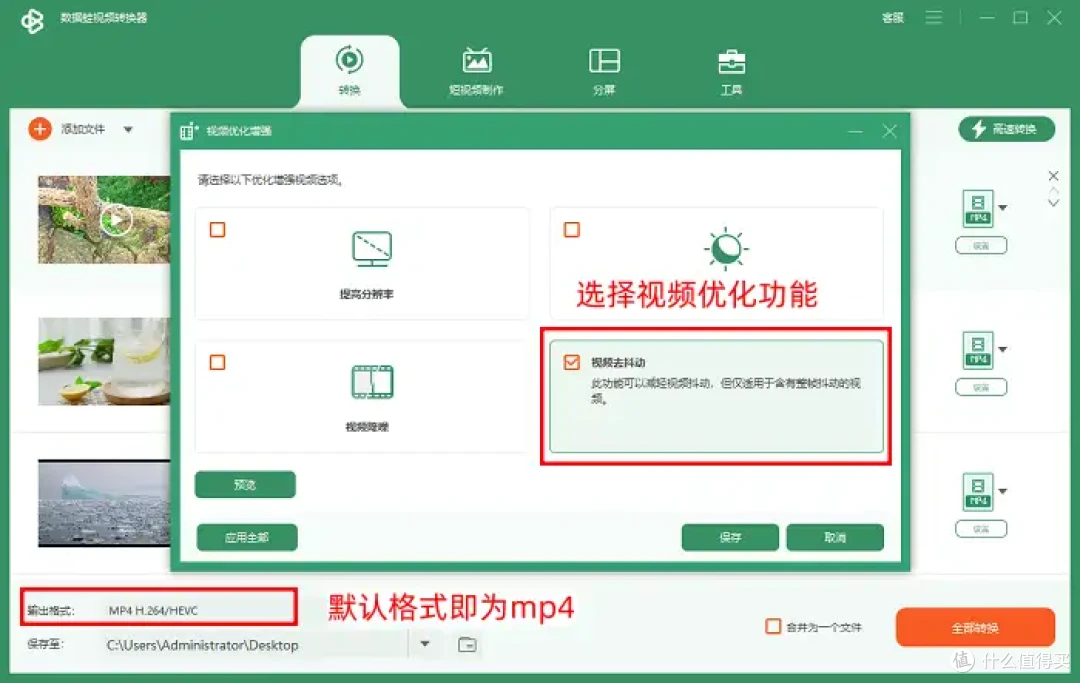Image resolution: width=1080 pixels, height=683 pixels.
Task: Click the video enhancer dialog title icon
Action: tap(189, 131)
